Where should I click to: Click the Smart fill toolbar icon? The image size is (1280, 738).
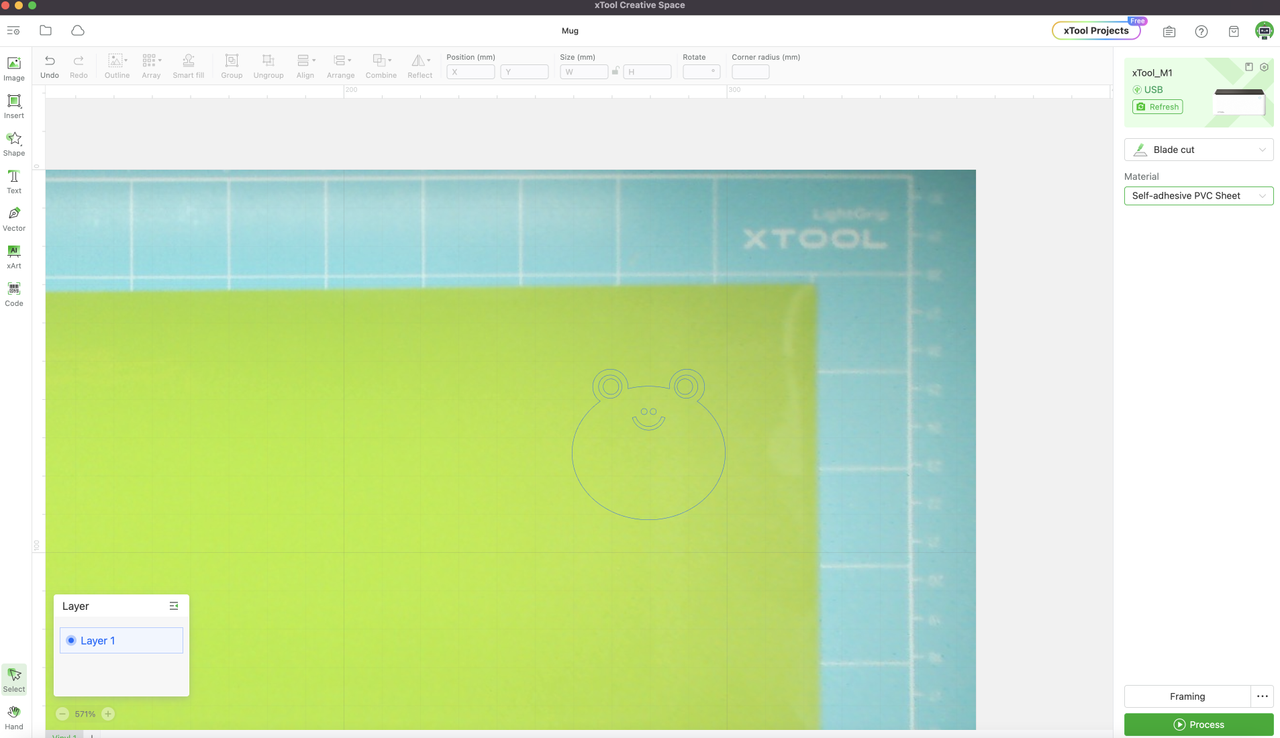pos(188,66)
